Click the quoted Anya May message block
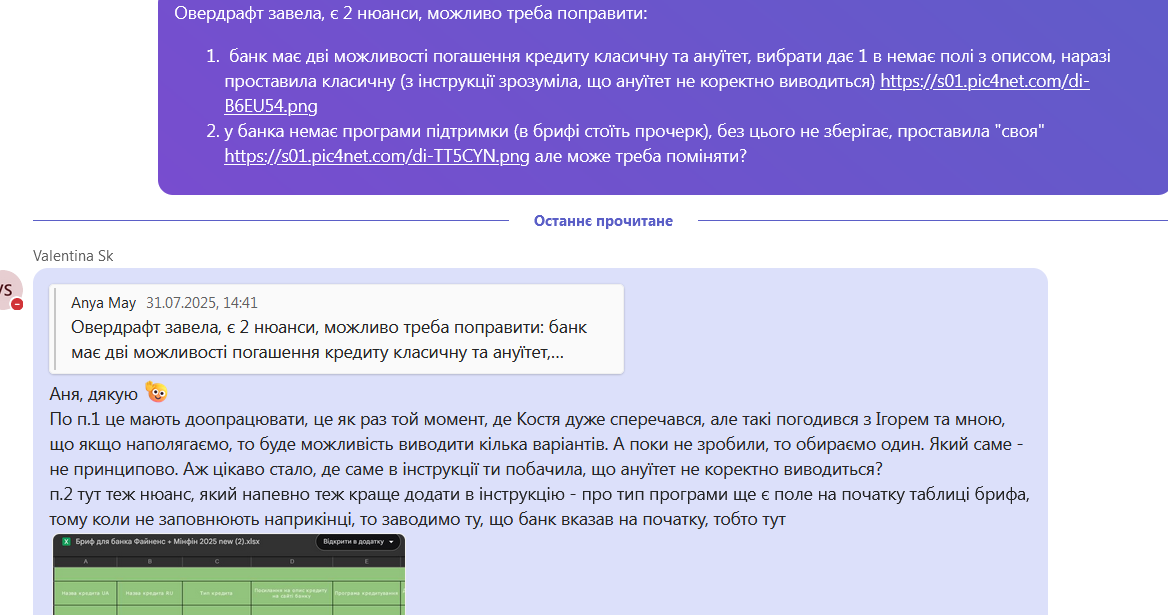Screen dimensions: 1168x616 (337, 328)
